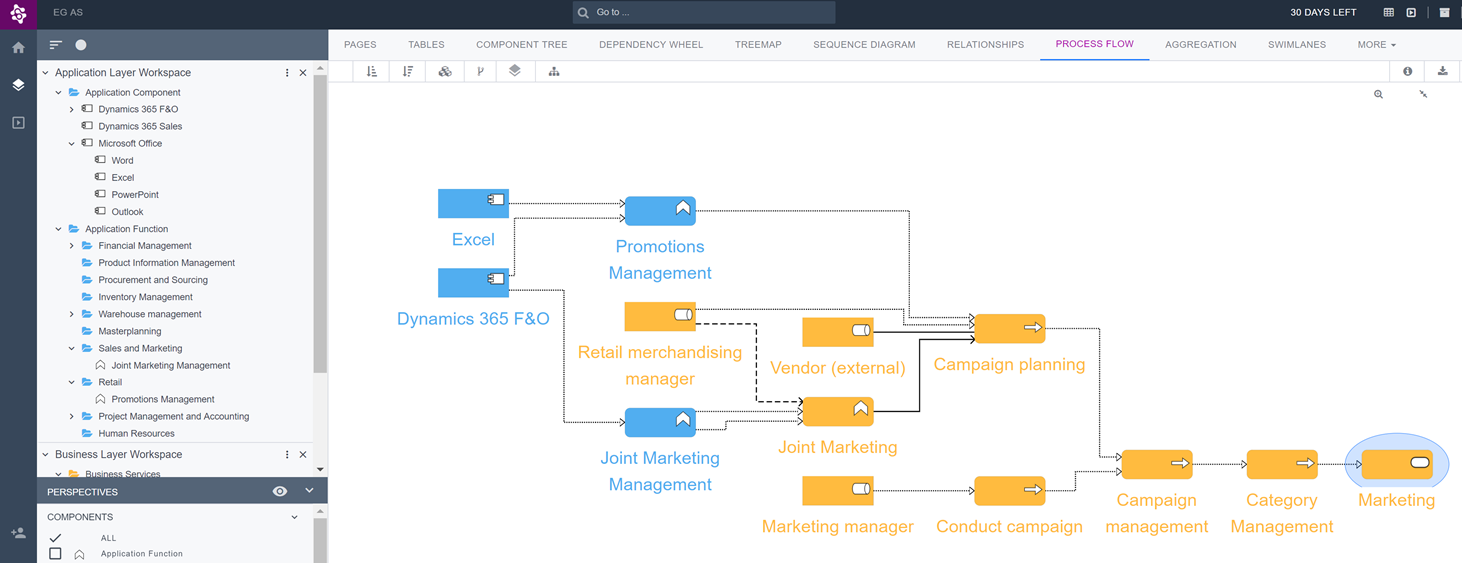
Task: Collapse the Microsoft Office tree node
Action: [x=72, y=143]
